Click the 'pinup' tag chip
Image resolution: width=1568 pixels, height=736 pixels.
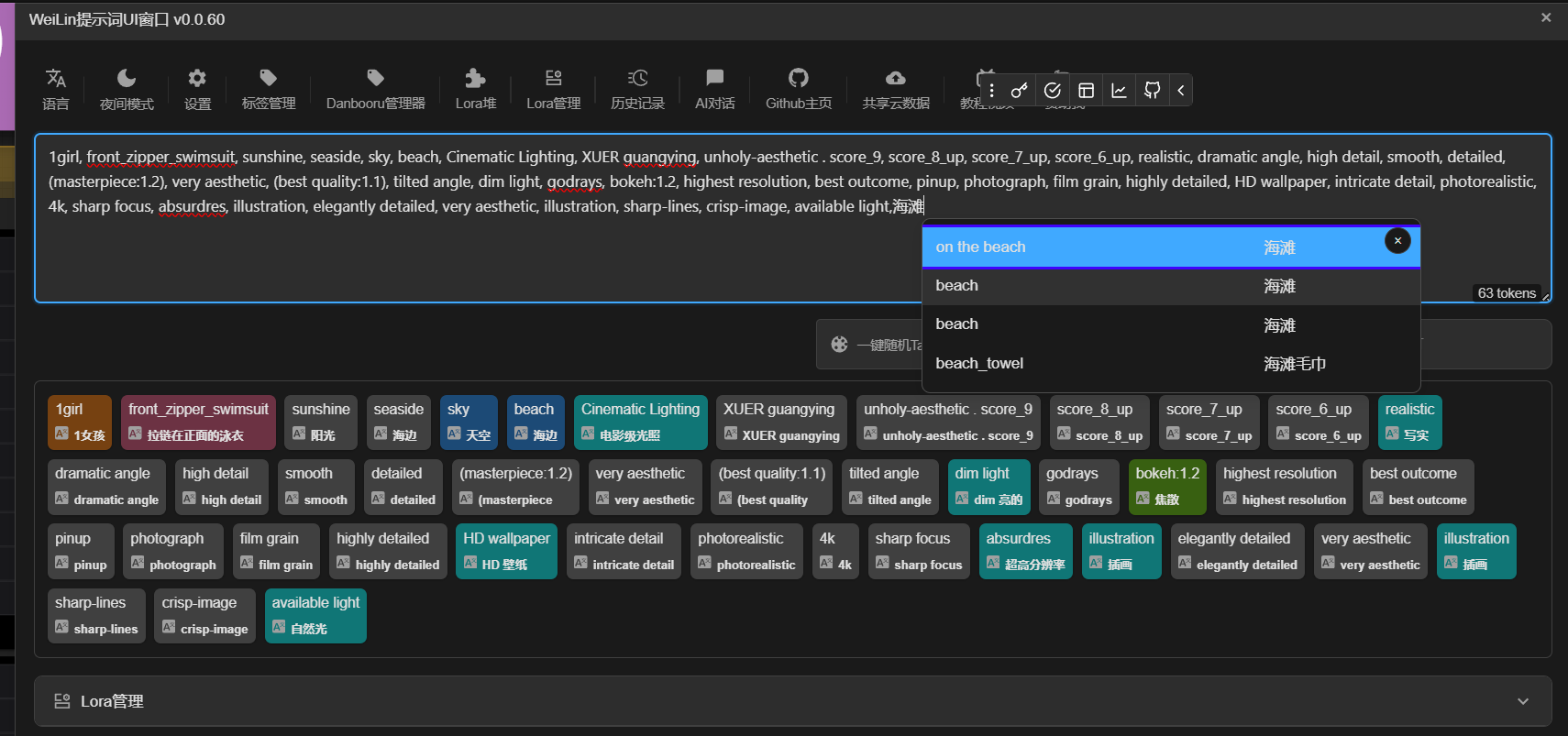tap(81, 552)
